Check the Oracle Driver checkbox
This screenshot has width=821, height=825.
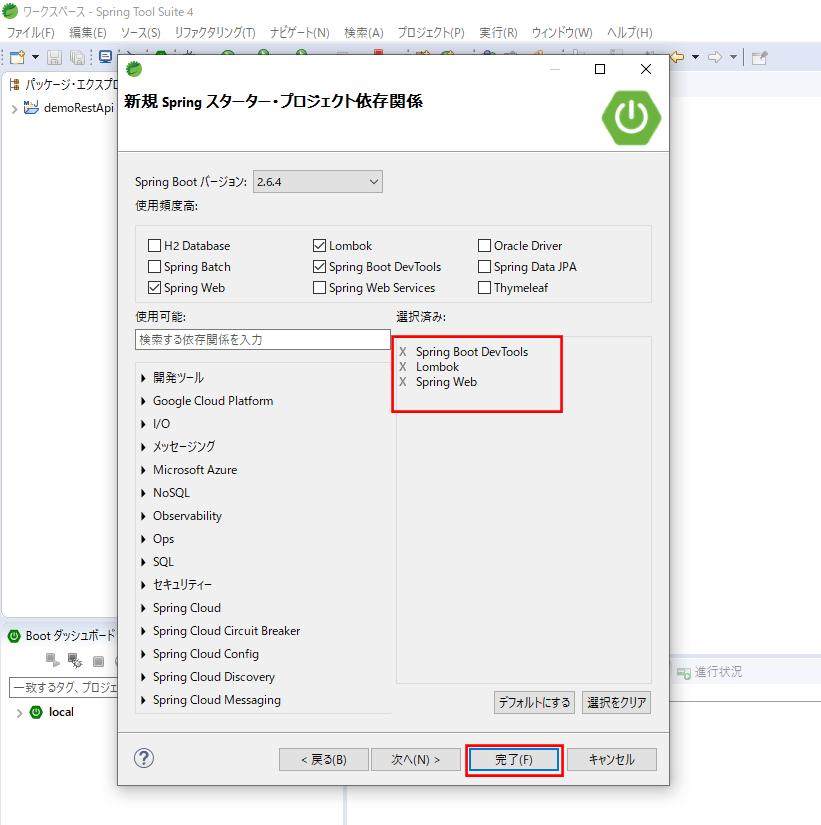[484, 246]
